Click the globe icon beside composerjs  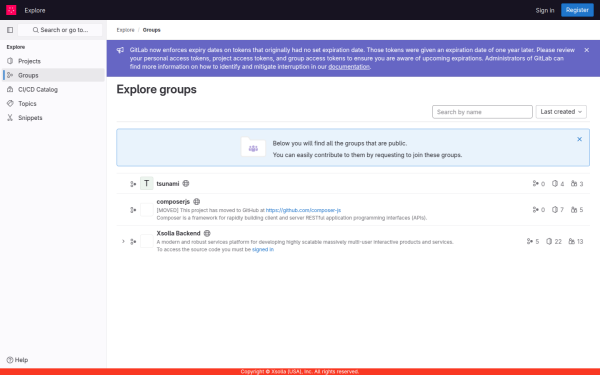click(197, 201)
